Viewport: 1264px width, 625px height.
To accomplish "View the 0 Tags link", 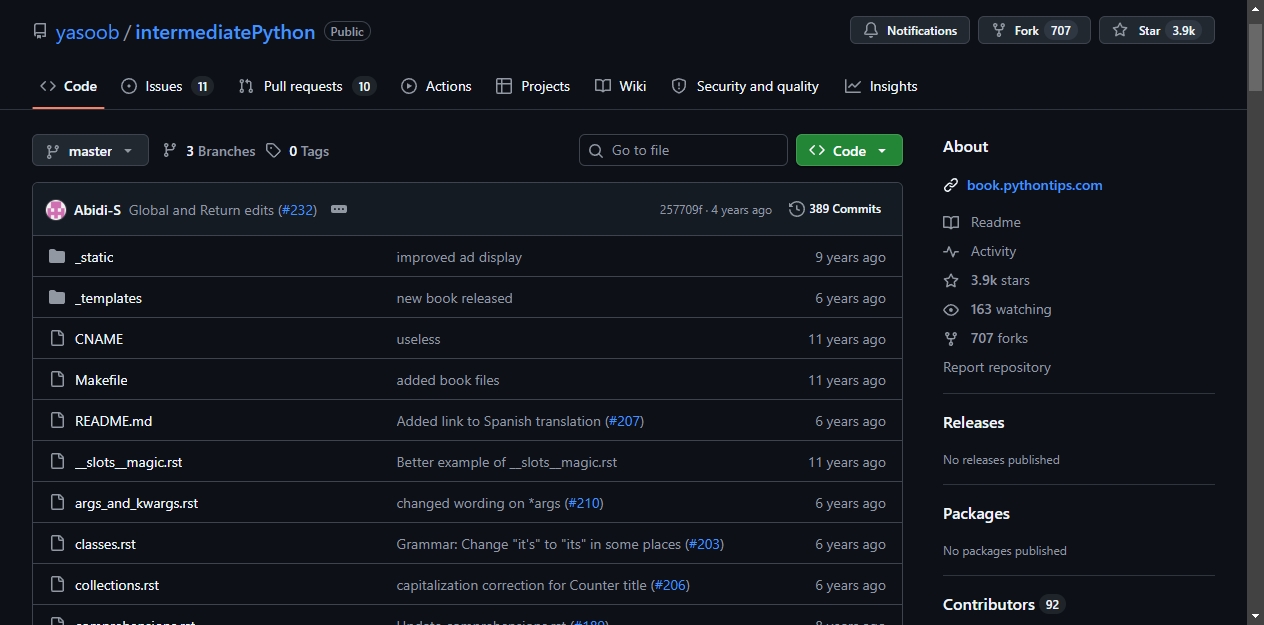I will [298, 151].
